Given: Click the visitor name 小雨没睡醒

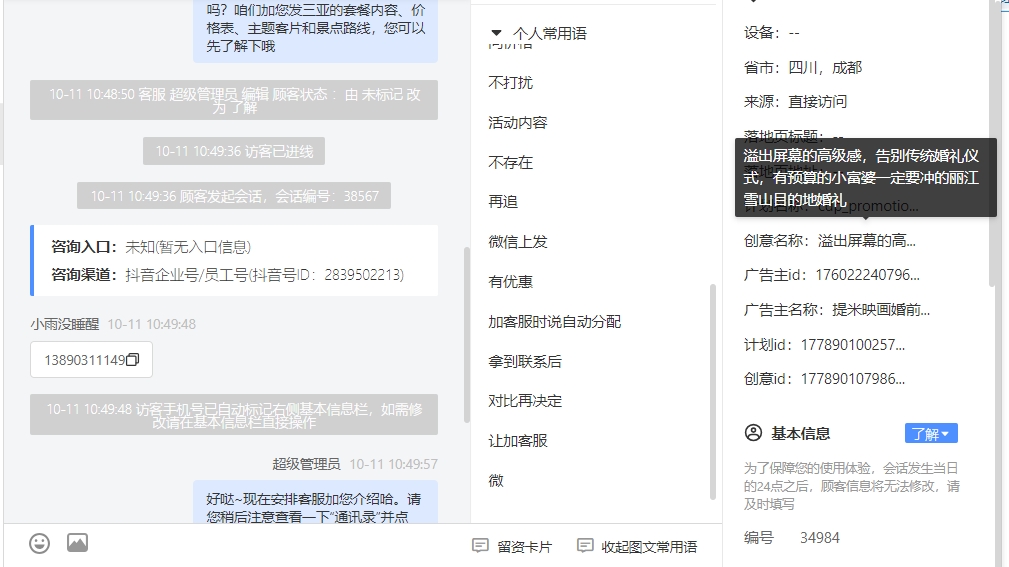Looking at the screenshot, I should (64, 324).
